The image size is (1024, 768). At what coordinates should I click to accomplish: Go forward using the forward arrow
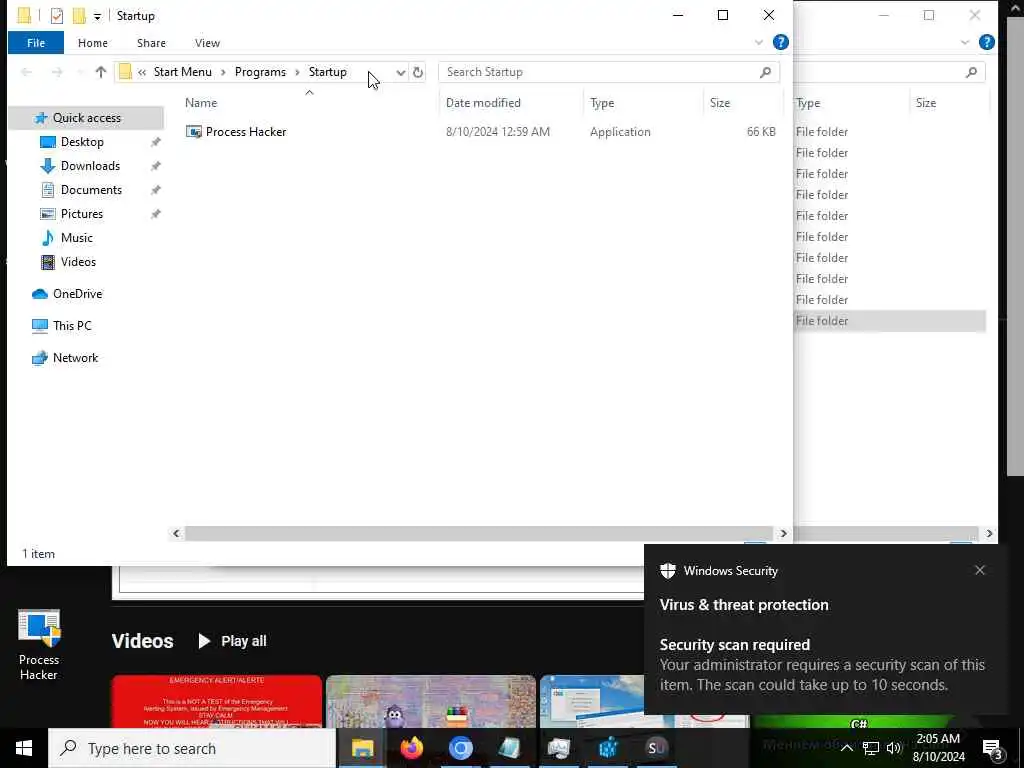57,72
